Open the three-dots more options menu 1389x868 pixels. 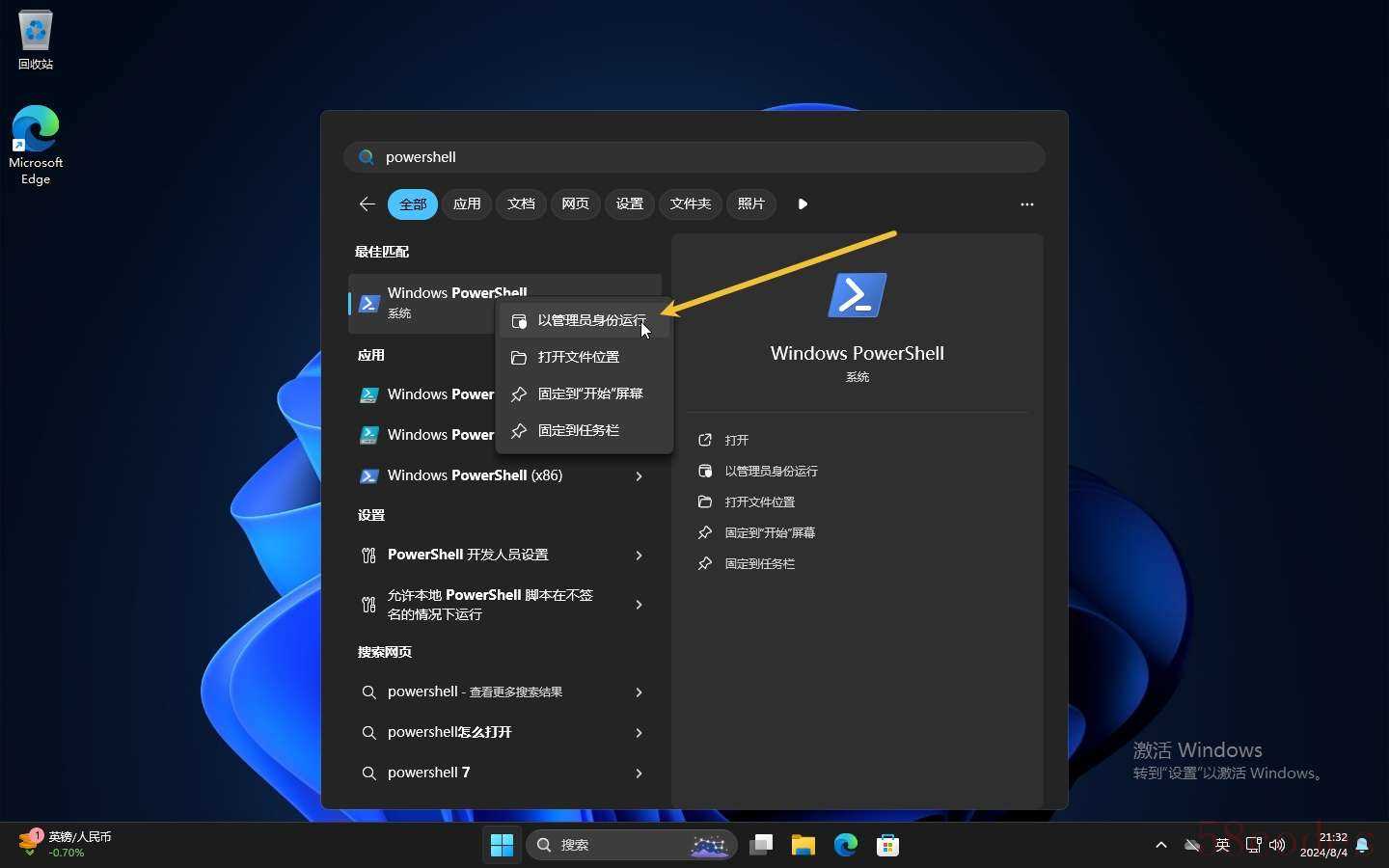pos(1026,203)
